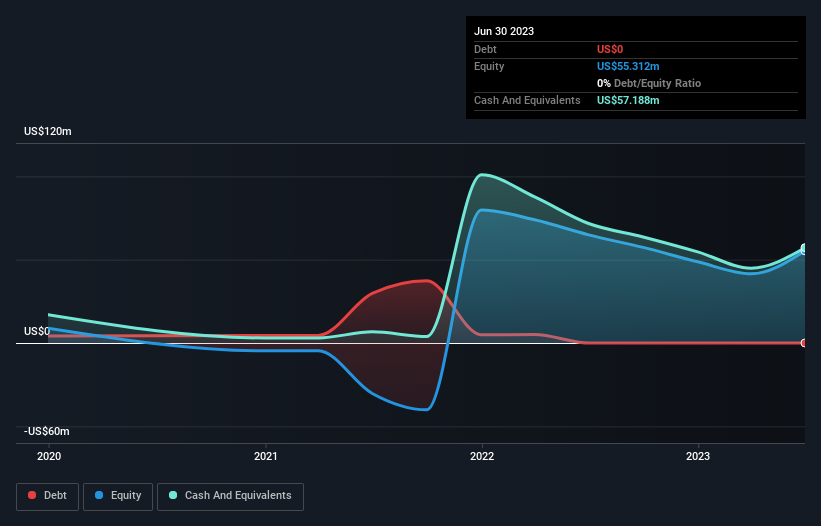This screenshot has height=526, width=821.
Task: Click the 2021 x-axis label
Action: [x=266, y=456]
